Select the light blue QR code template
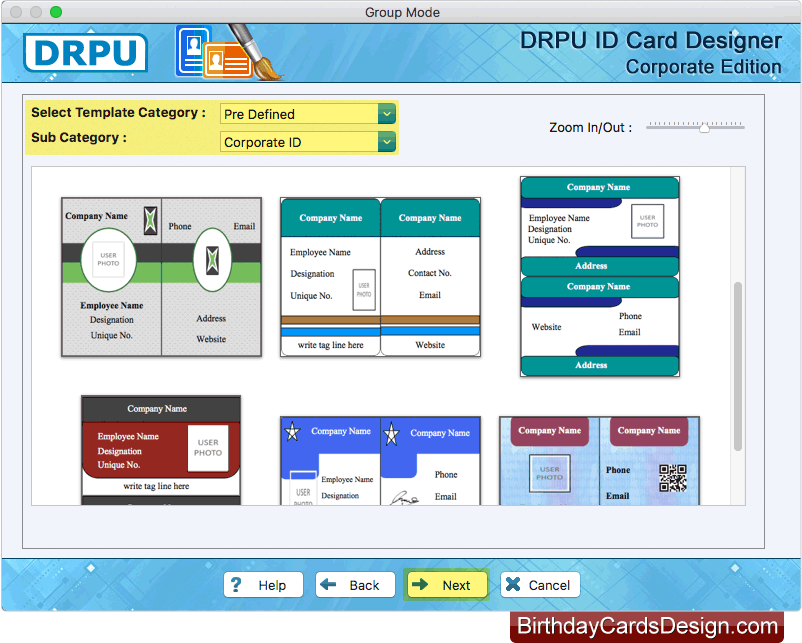This screenshot has width=802, height=643. pyautogui.click(x=599, y=461)
